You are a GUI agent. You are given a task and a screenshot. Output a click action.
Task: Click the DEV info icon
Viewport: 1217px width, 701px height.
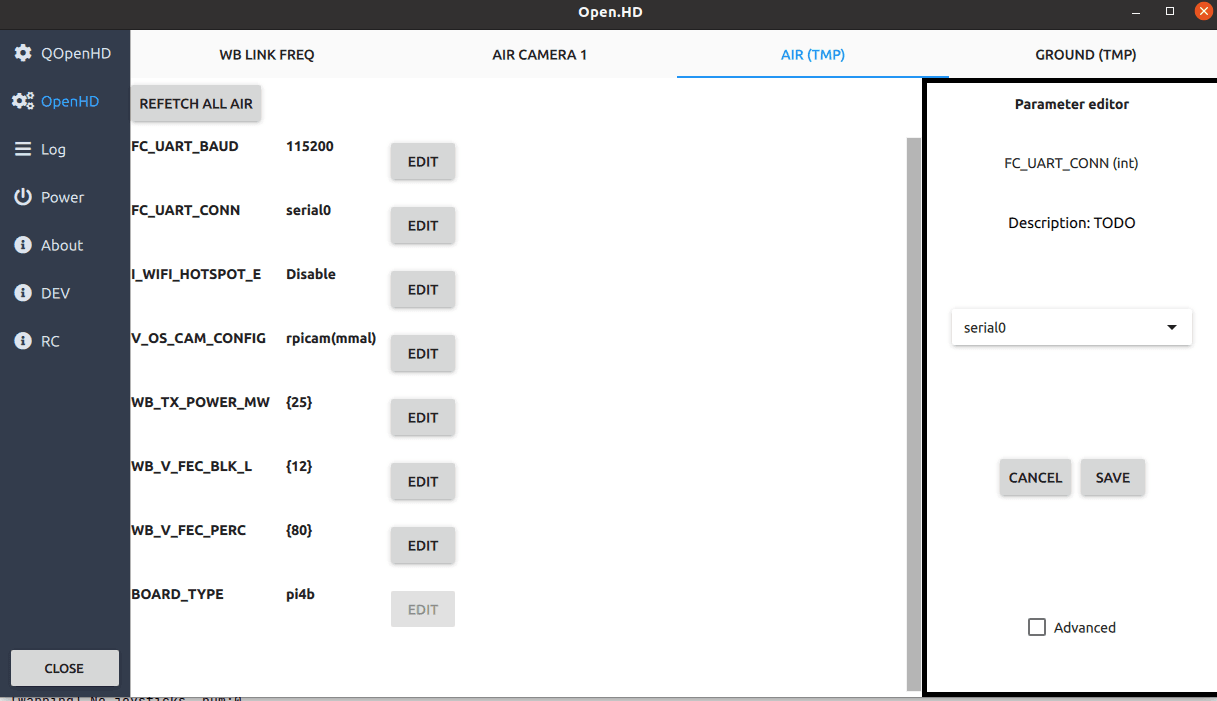pyautogui.click(x=22, y=293)
